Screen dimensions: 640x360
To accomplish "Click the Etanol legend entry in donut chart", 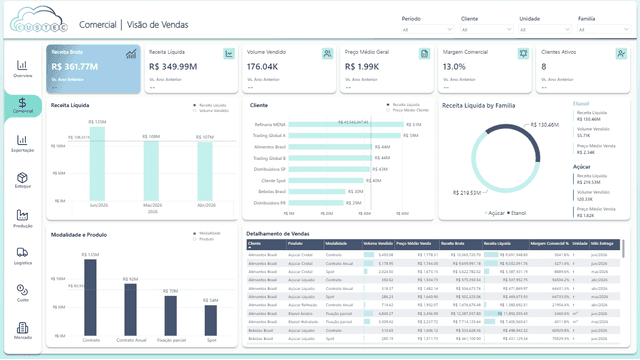I will (x=516, y=213).
